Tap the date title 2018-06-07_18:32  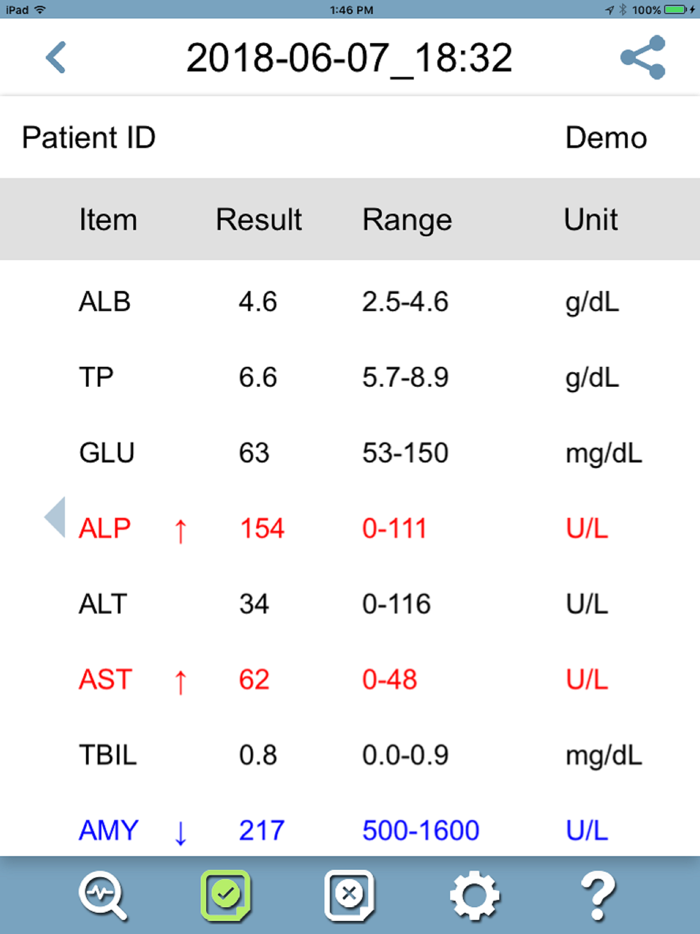click(x=349, y=58)
